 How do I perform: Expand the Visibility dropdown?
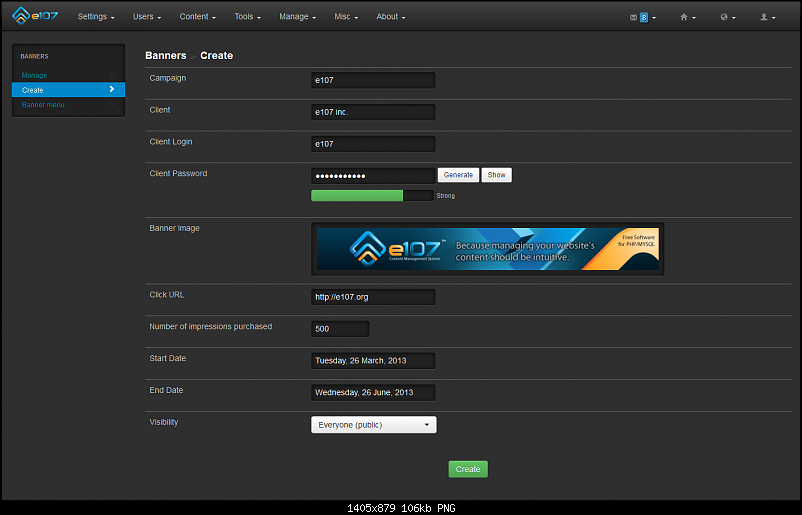coord(374,425)
